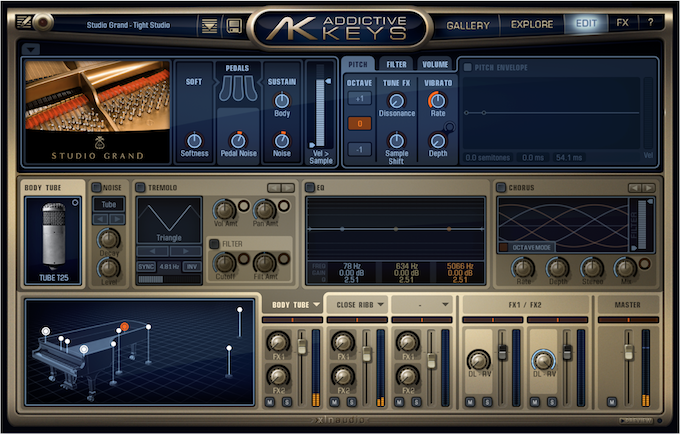Click the Master volume fader

pyautogui.click(x=628, y=352)
